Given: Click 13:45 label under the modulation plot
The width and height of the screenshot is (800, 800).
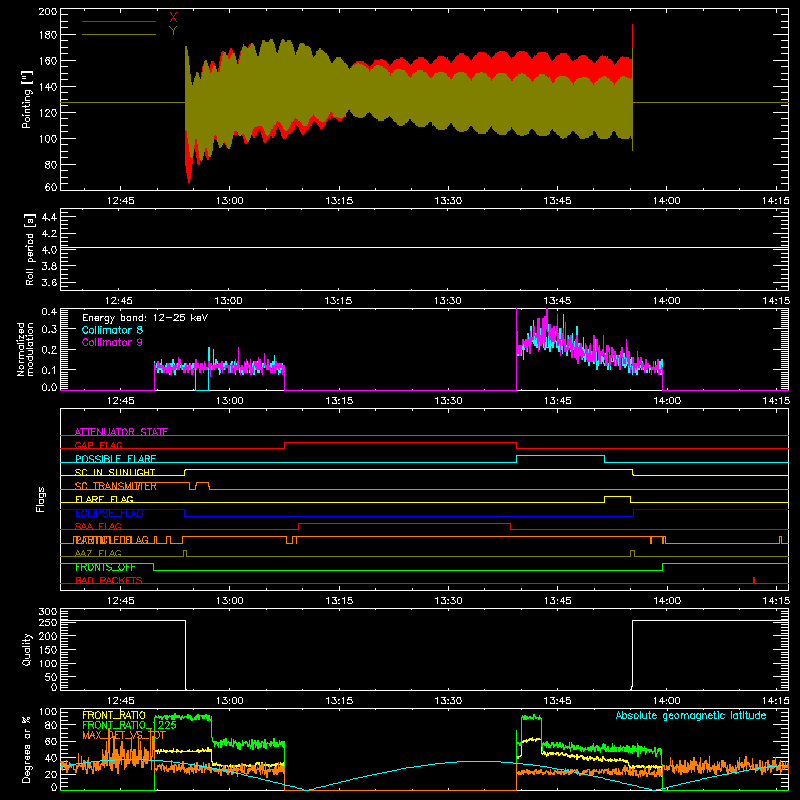Looking at the screenshot, I should click(x=558, y=401).
